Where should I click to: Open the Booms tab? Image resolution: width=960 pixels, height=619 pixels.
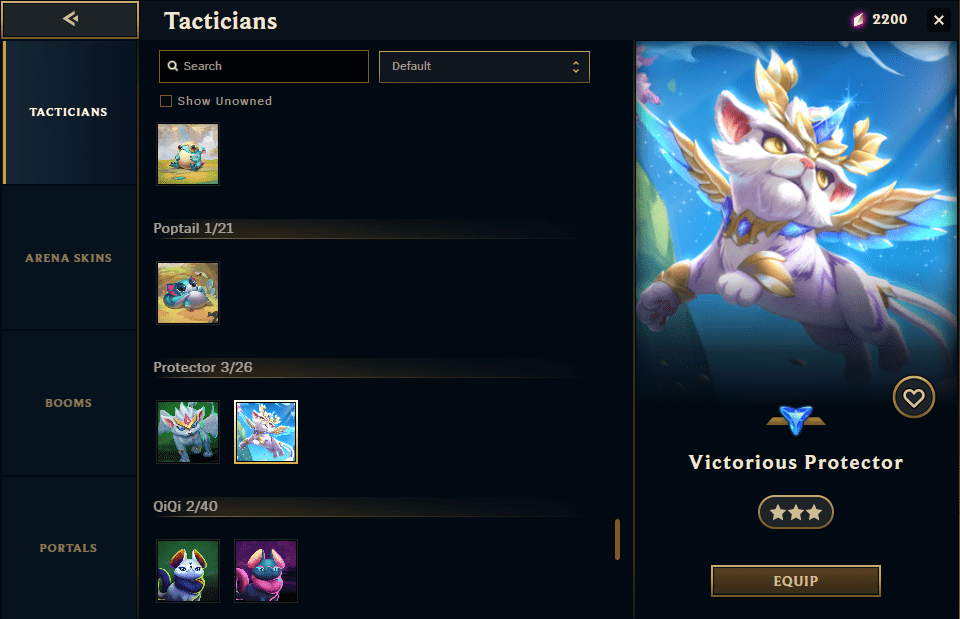click(69, 403)
